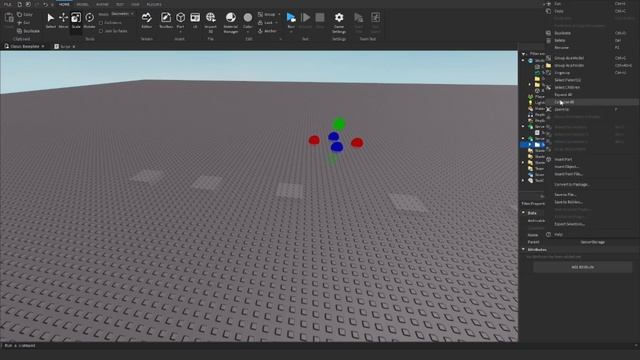The width and height of the screenshot is (640, 360).
Task: Click Lock in Edit section
Action: pyautogui.click(x=265, y=23)
